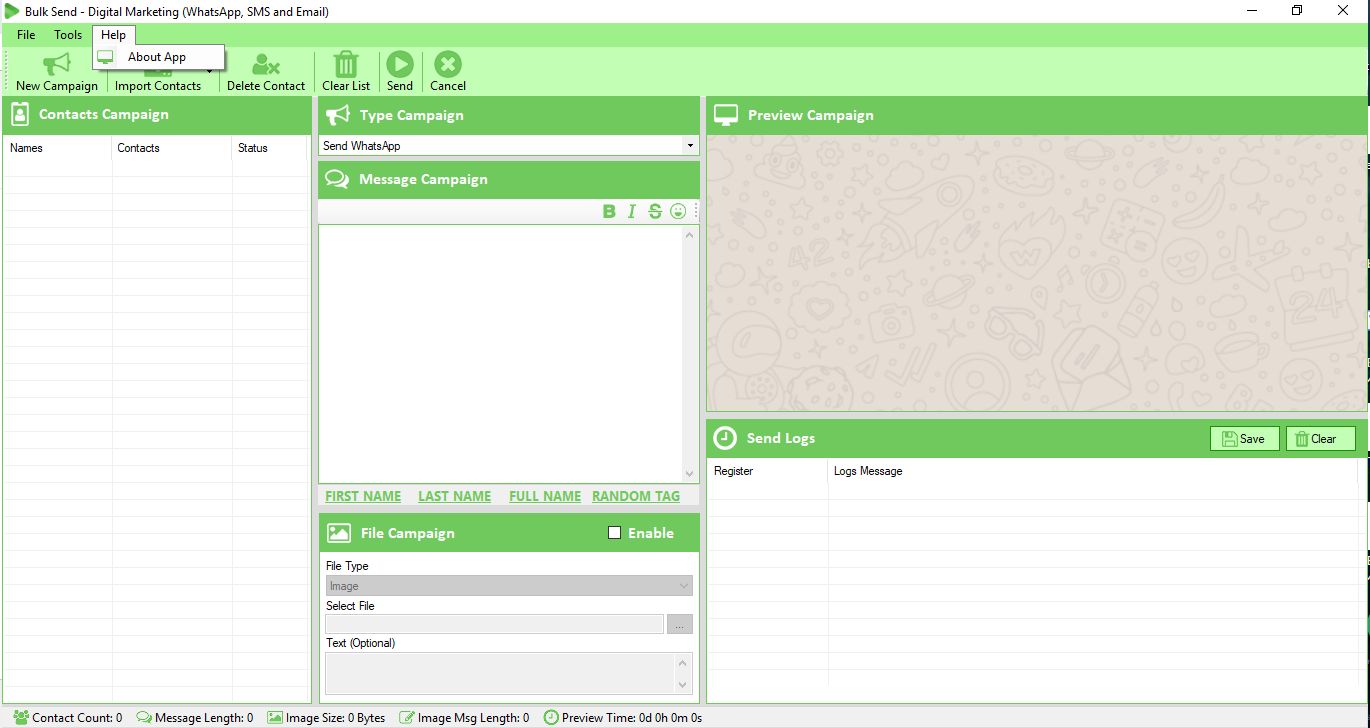Hit the Send play icon in toolbar
Screen dimensions: 1370x728
click(400, 72)
